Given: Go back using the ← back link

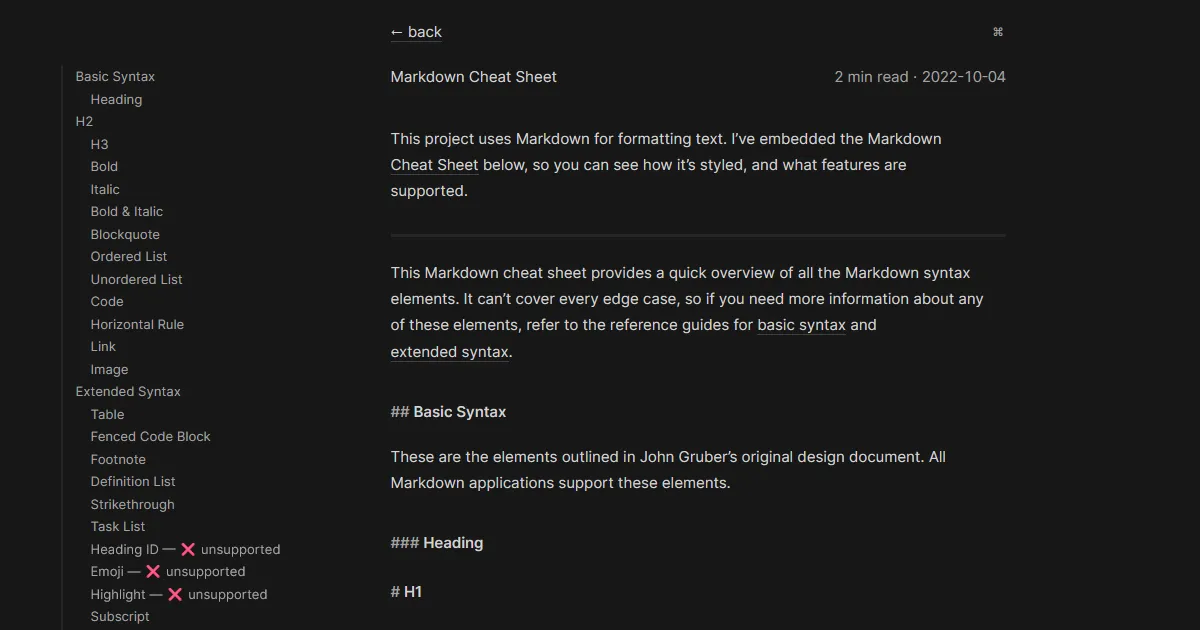Looking at the screenshot, I should tap(416, 32).
